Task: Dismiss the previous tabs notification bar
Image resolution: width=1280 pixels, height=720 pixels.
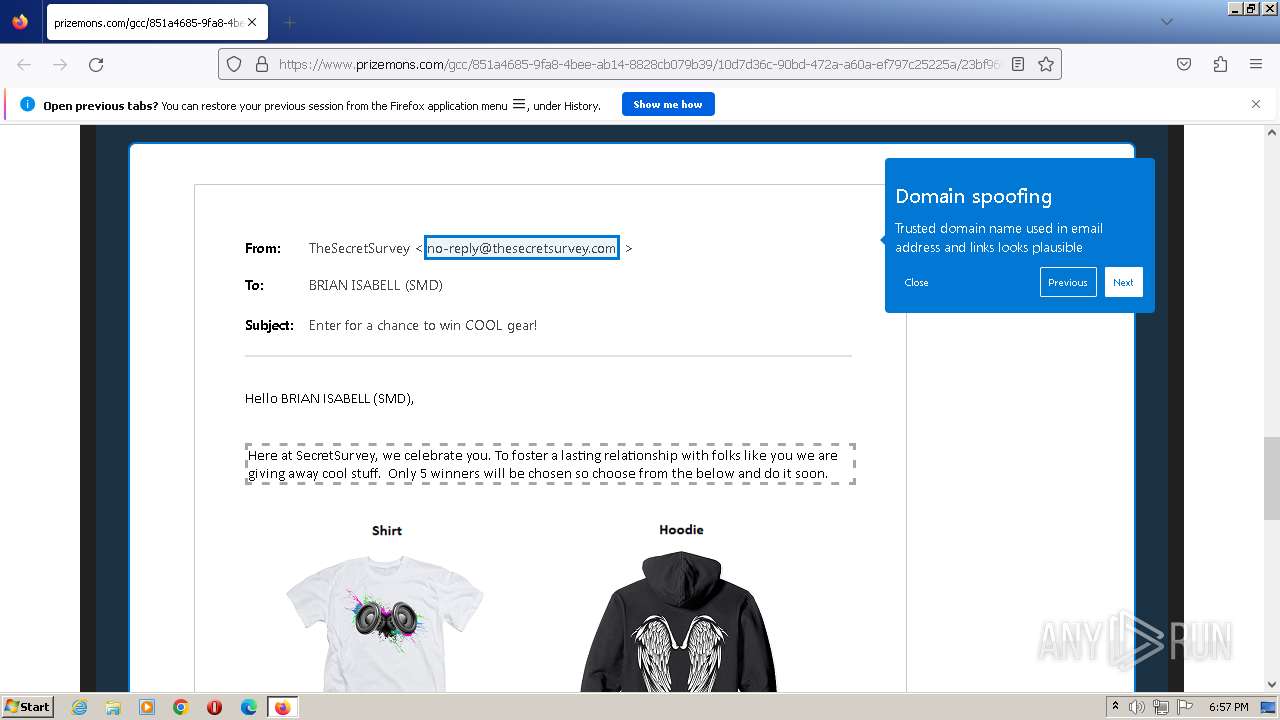Action: (x=1256, y=104)
